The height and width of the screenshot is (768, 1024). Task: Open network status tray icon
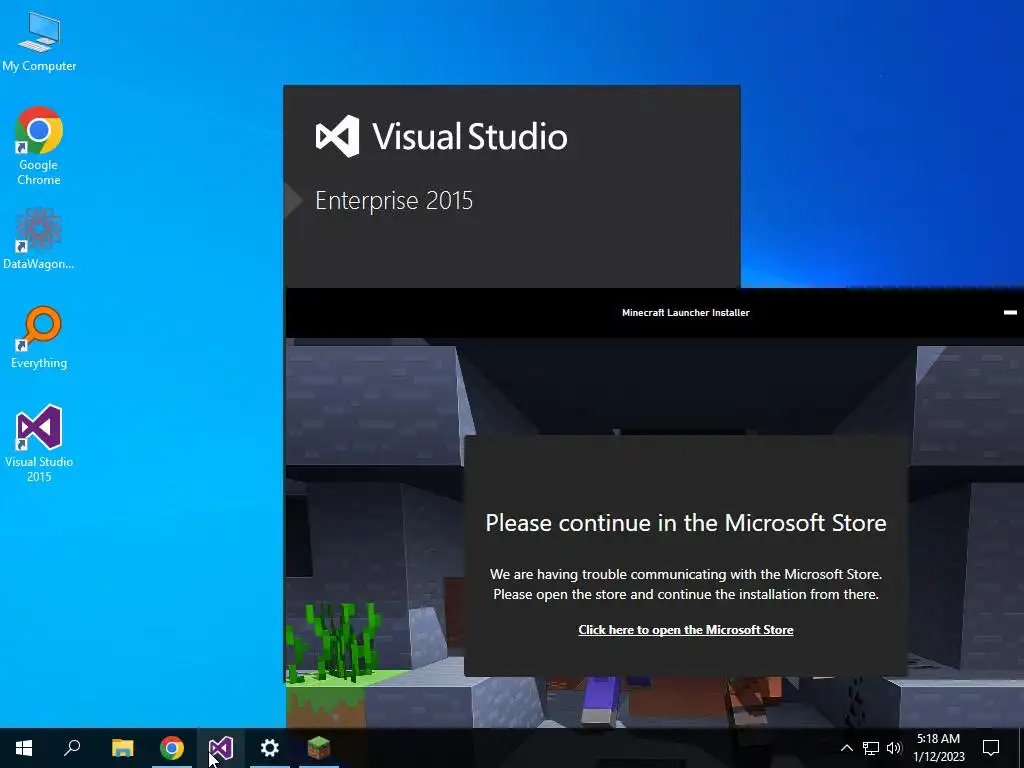click(871, 748)
